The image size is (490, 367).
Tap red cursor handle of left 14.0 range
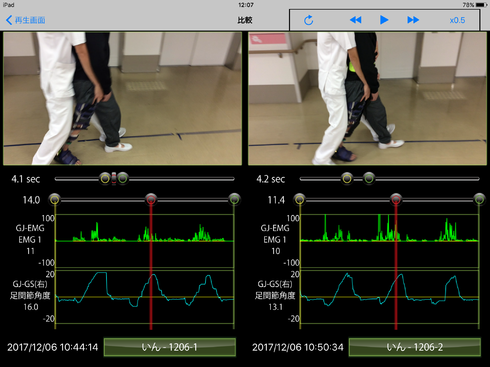coord(151,199)
